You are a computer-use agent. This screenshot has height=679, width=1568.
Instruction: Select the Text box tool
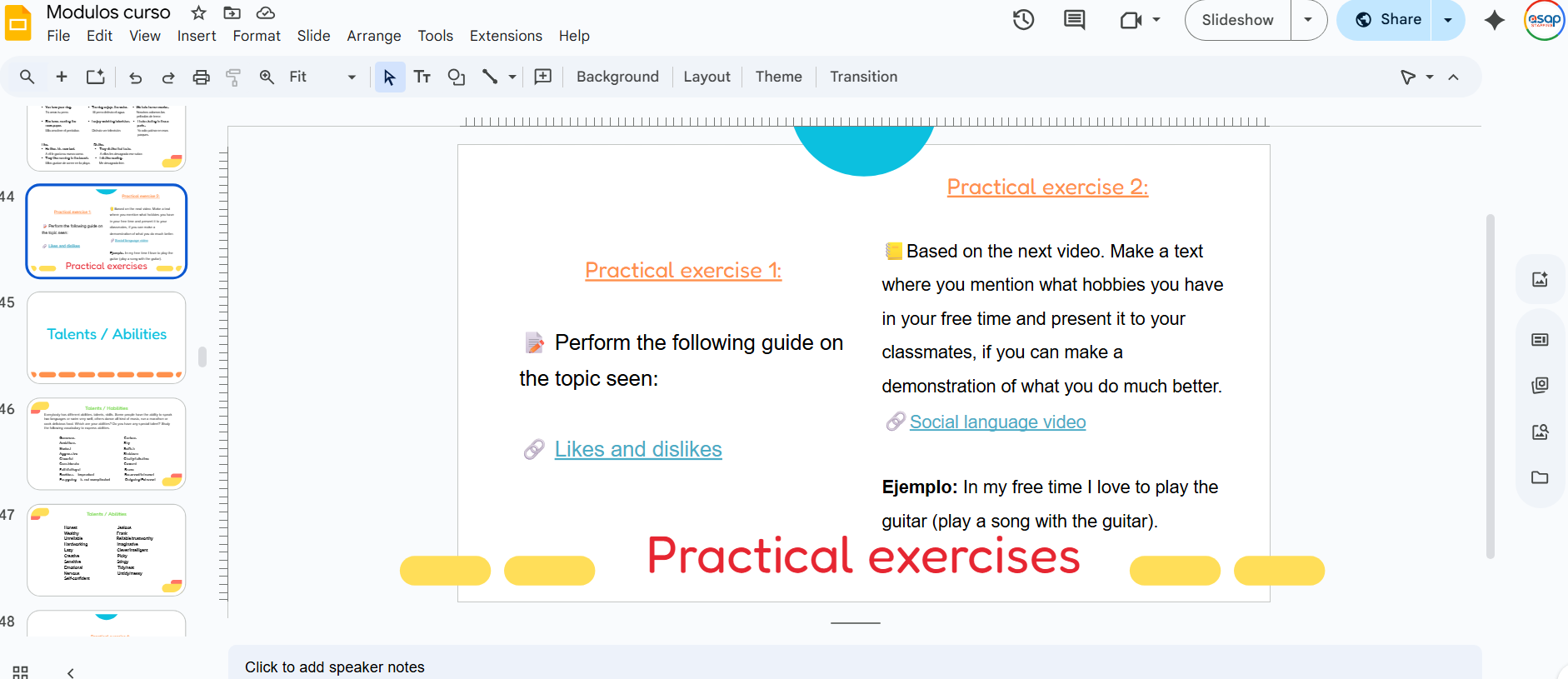tap(422, 77)
